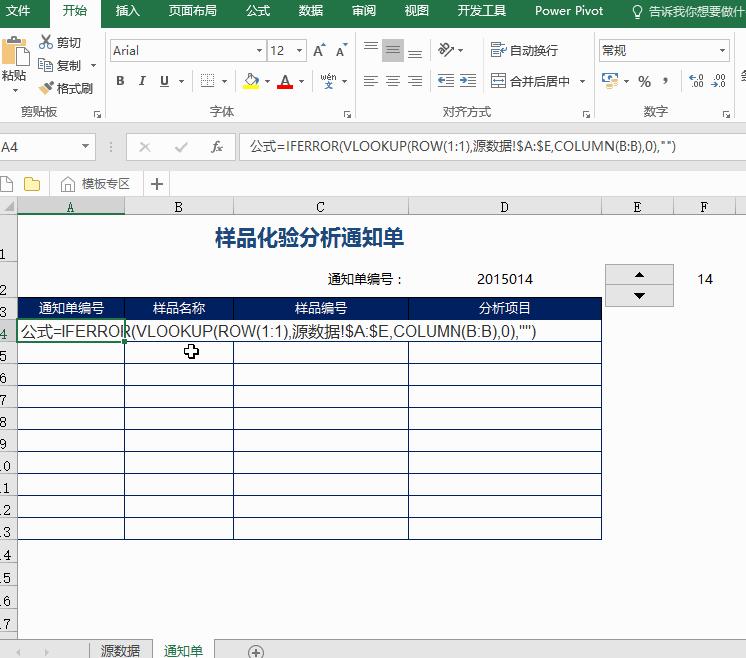Screen dimensions: 746x658
Task: Toggle Underline formatting
Action: pos(165,81)
